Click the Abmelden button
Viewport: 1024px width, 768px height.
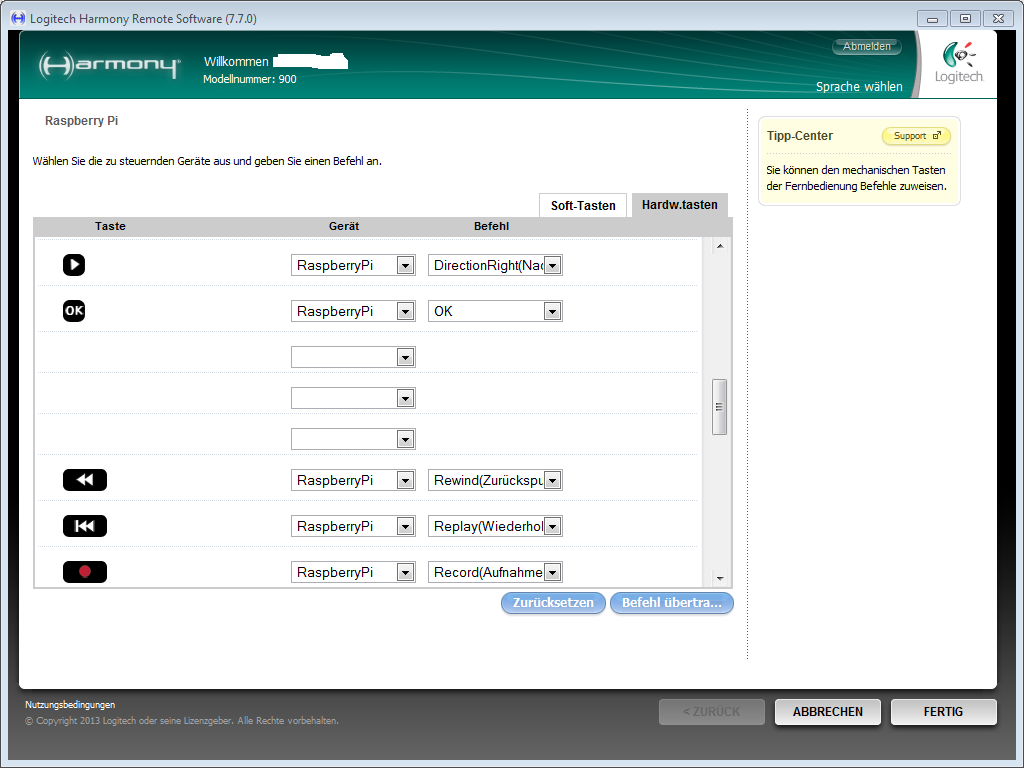click(x=867, y=46)
